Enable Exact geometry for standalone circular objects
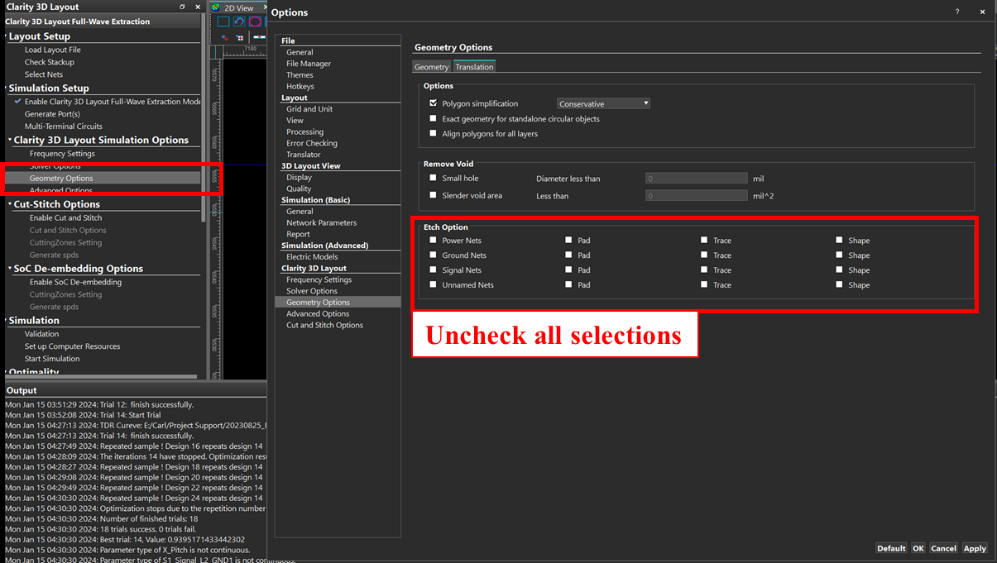Viewport: 997px width, 563px height. [x=433, y=118]
